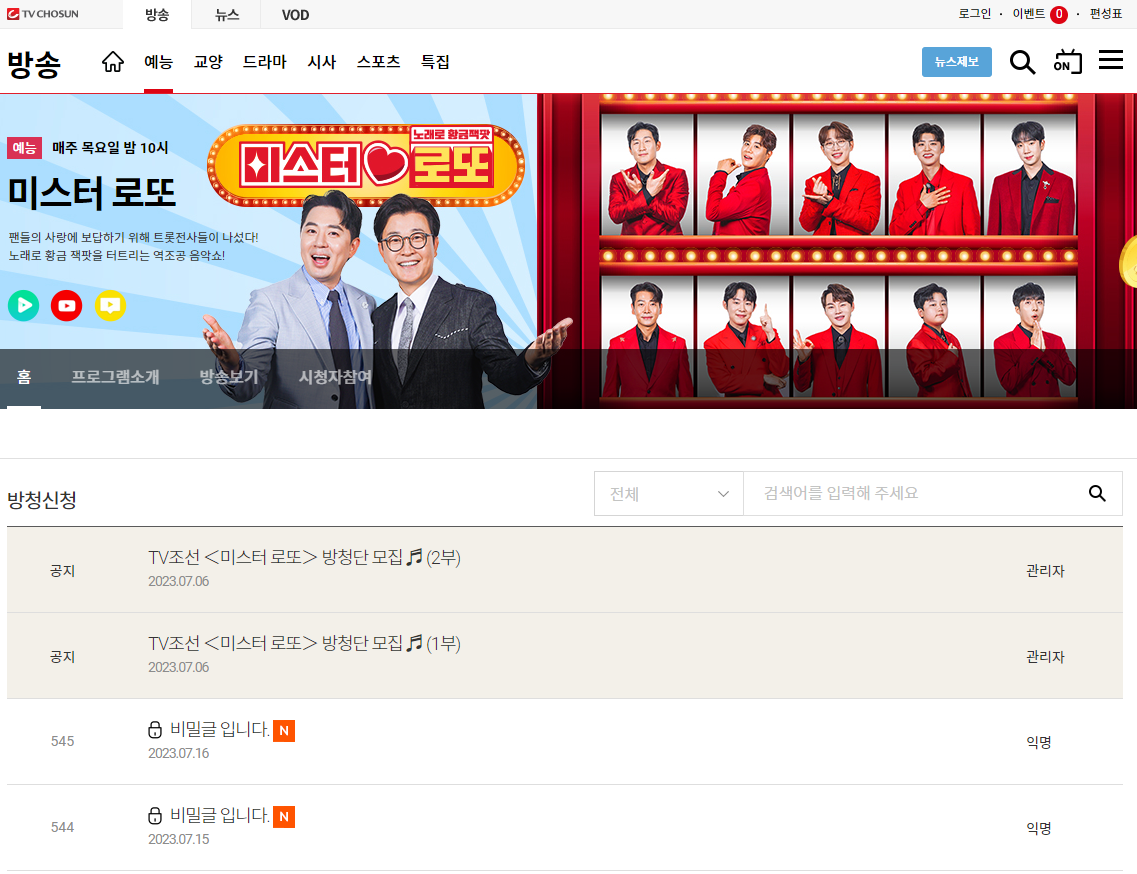
Task: Click the TV CHOSUN logo
Action: [43, 14]
